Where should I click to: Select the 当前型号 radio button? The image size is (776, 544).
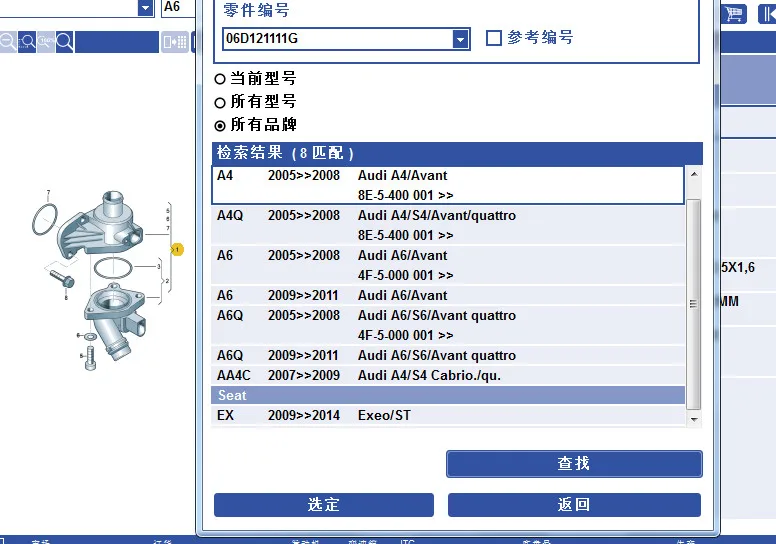point(220,79)
